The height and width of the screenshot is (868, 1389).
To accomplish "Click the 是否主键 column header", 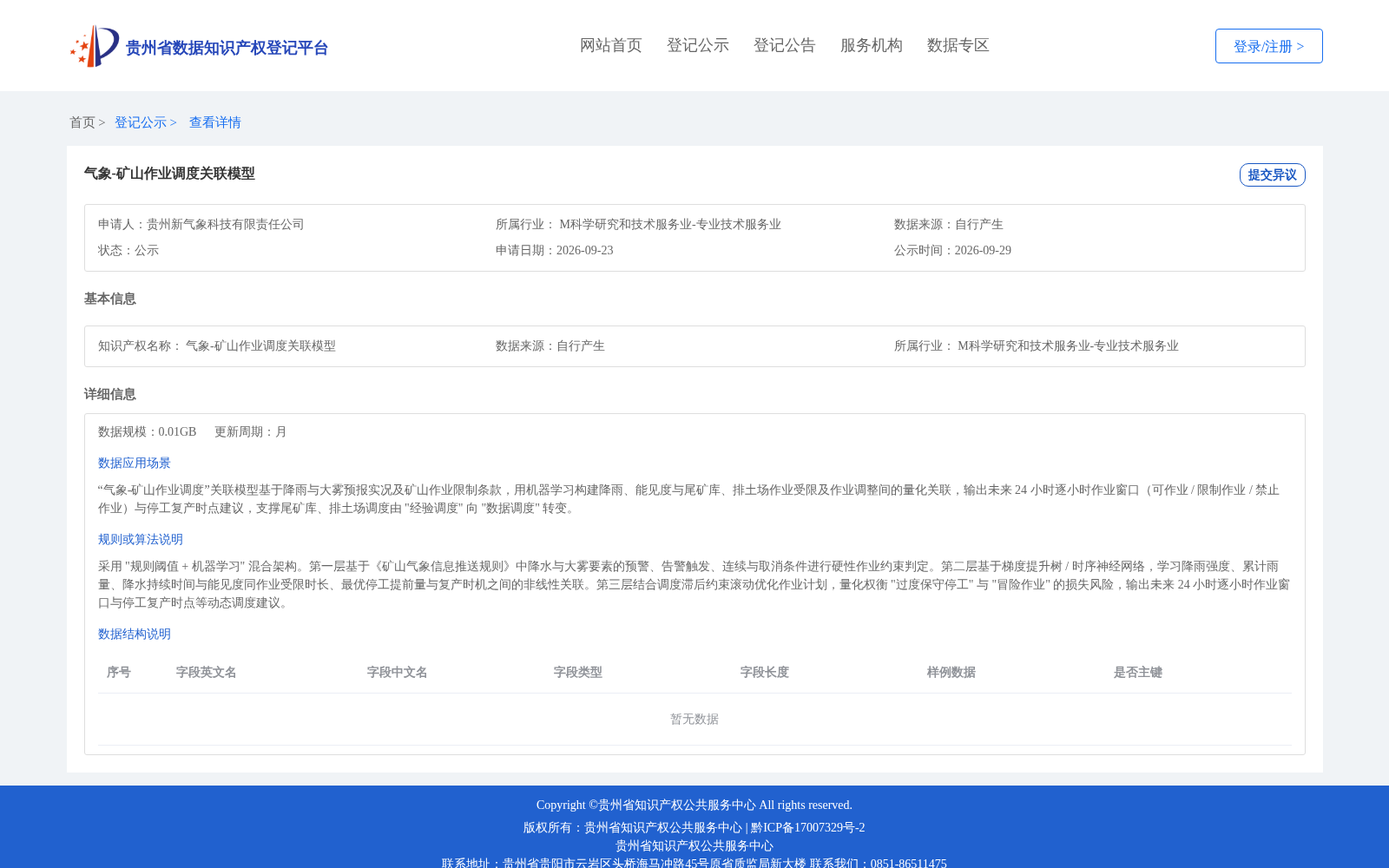I will pos(1138,672).
